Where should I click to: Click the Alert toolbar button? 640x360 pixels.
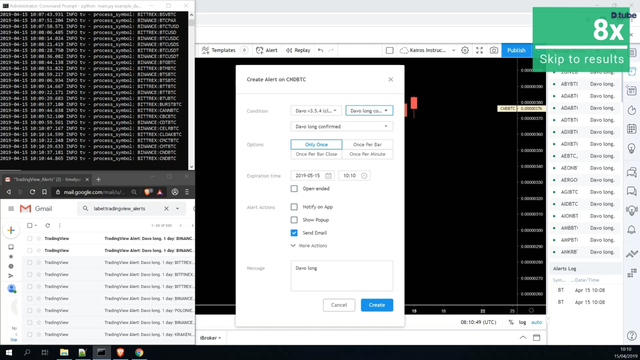[267, 50]
